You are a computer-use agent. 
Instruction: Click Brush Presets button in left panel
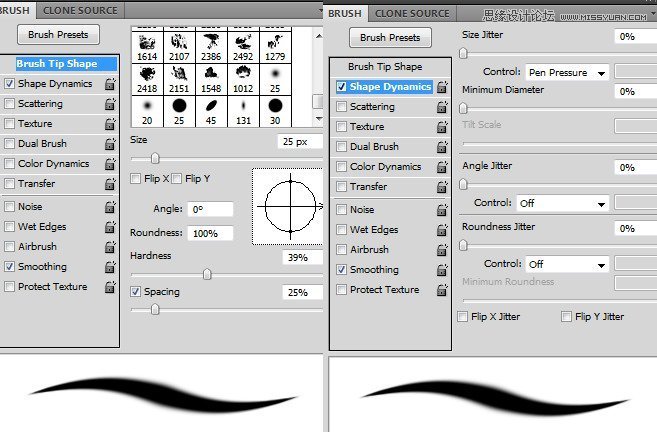(60, 36)
